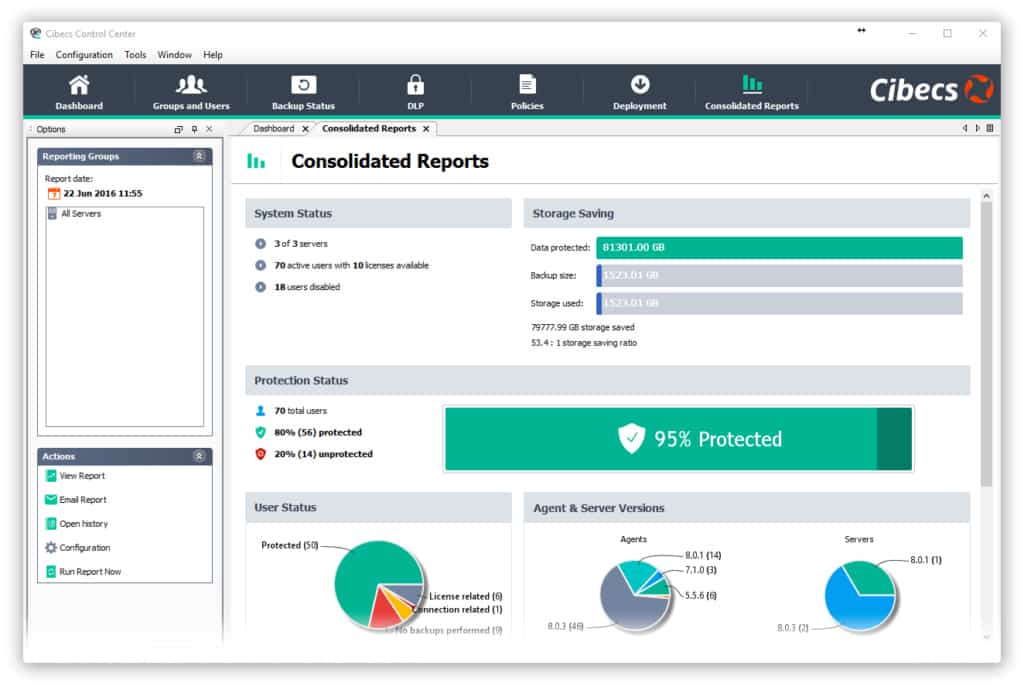This screenshot has height=690, width=1024.
Task: Show the tab list dropdown
Action: 990,129
